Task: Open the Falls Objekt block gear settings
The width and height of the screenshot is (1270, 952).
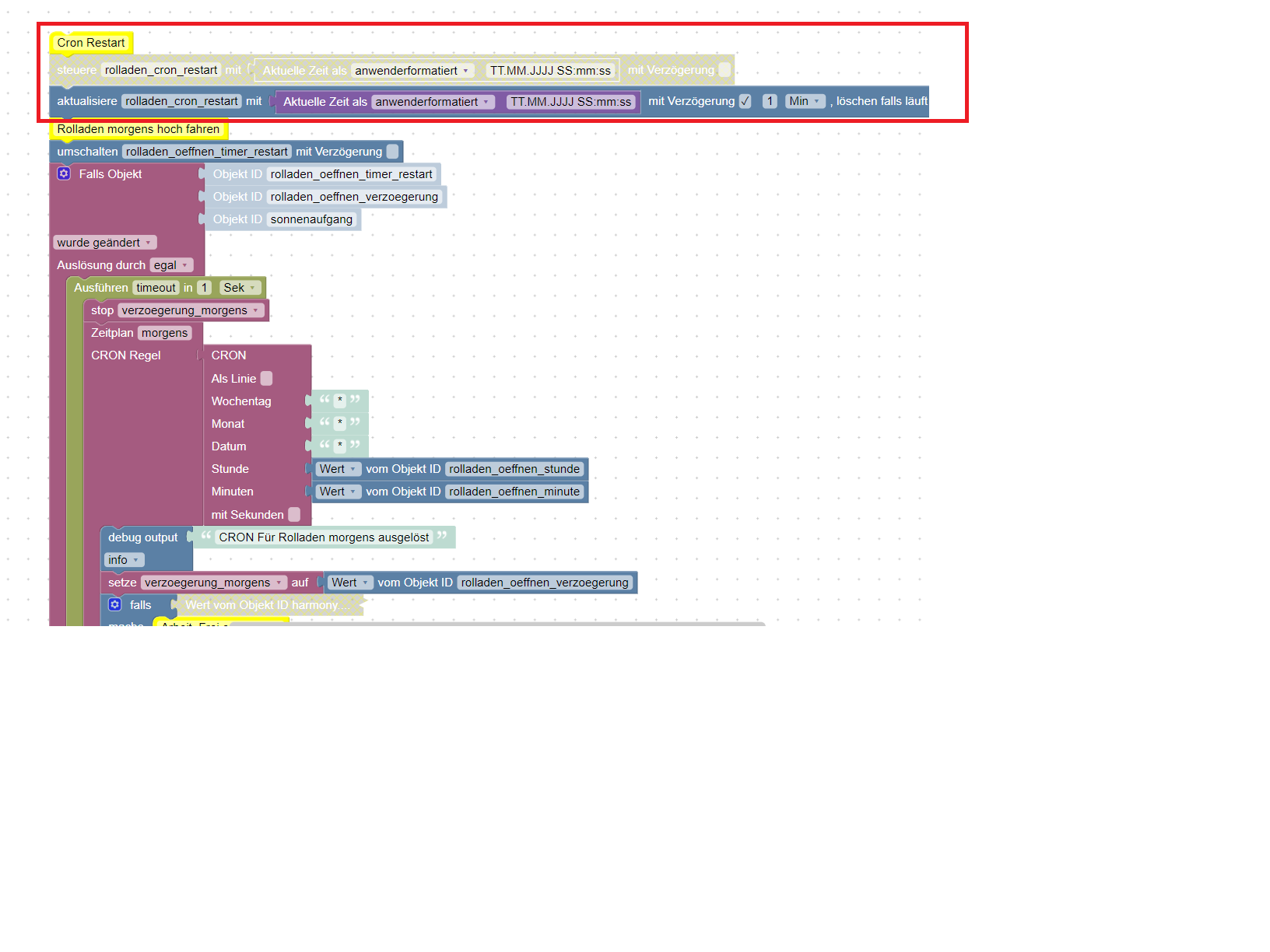Action: pos(64,173)
